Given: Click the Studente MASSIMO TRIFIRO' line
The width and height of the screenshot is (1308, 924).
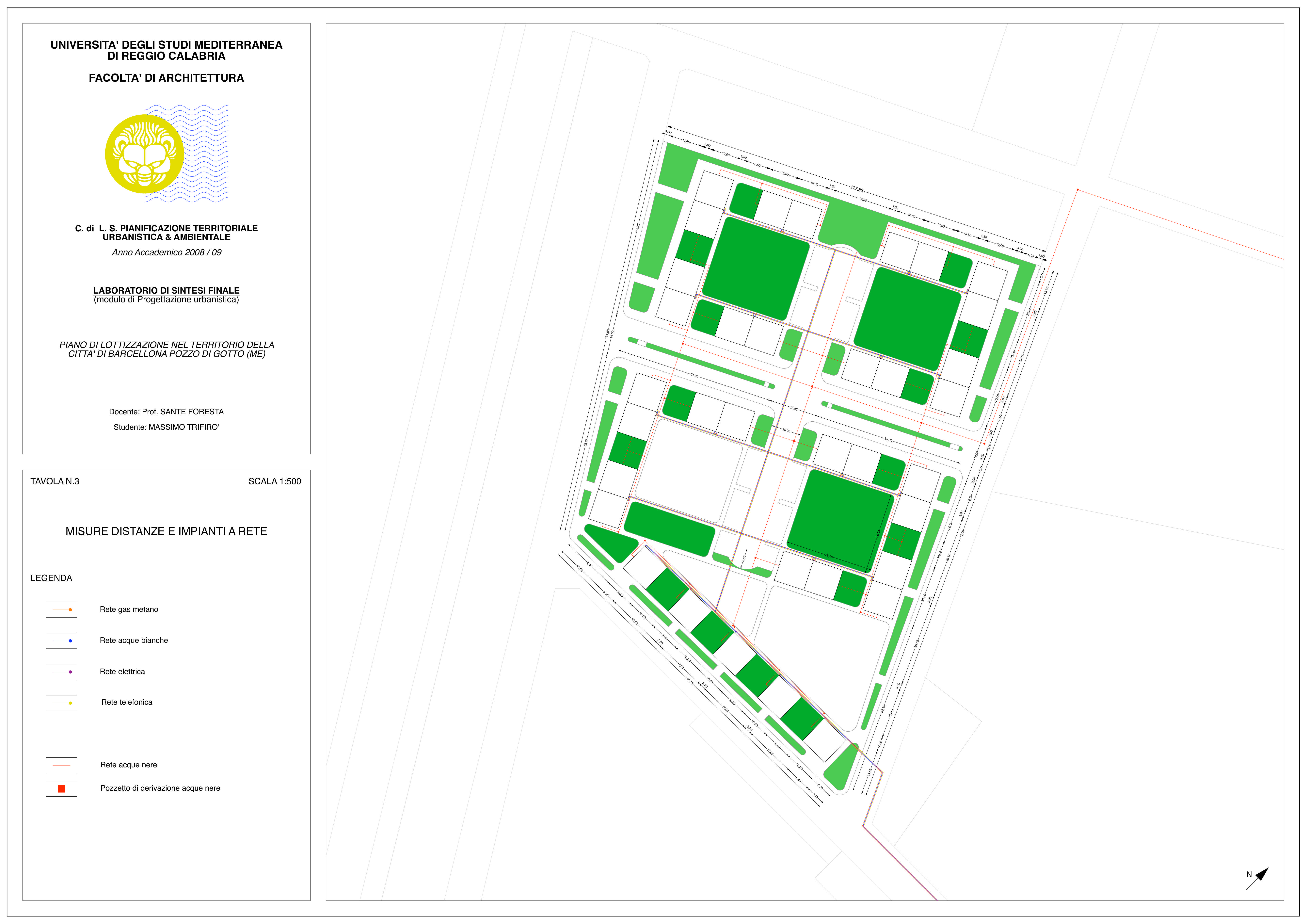Looking at the screenshot, I should tap(166, 427).
